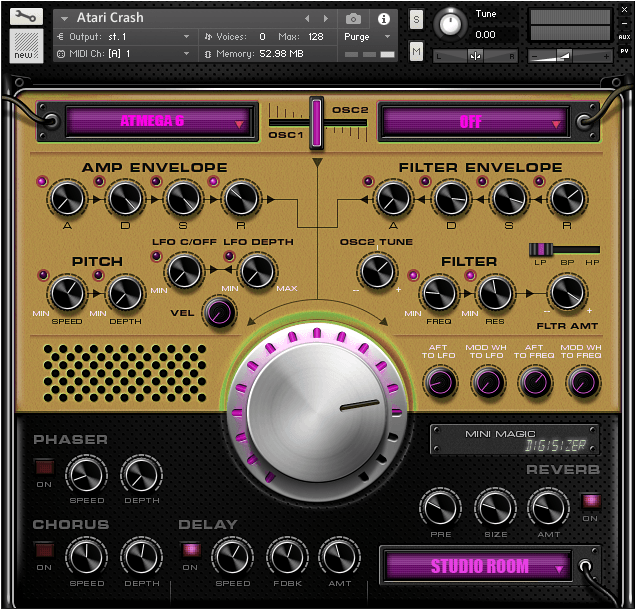635x609 pixels.
Task: Click the Pitch Speed knob
Action: 67,294
